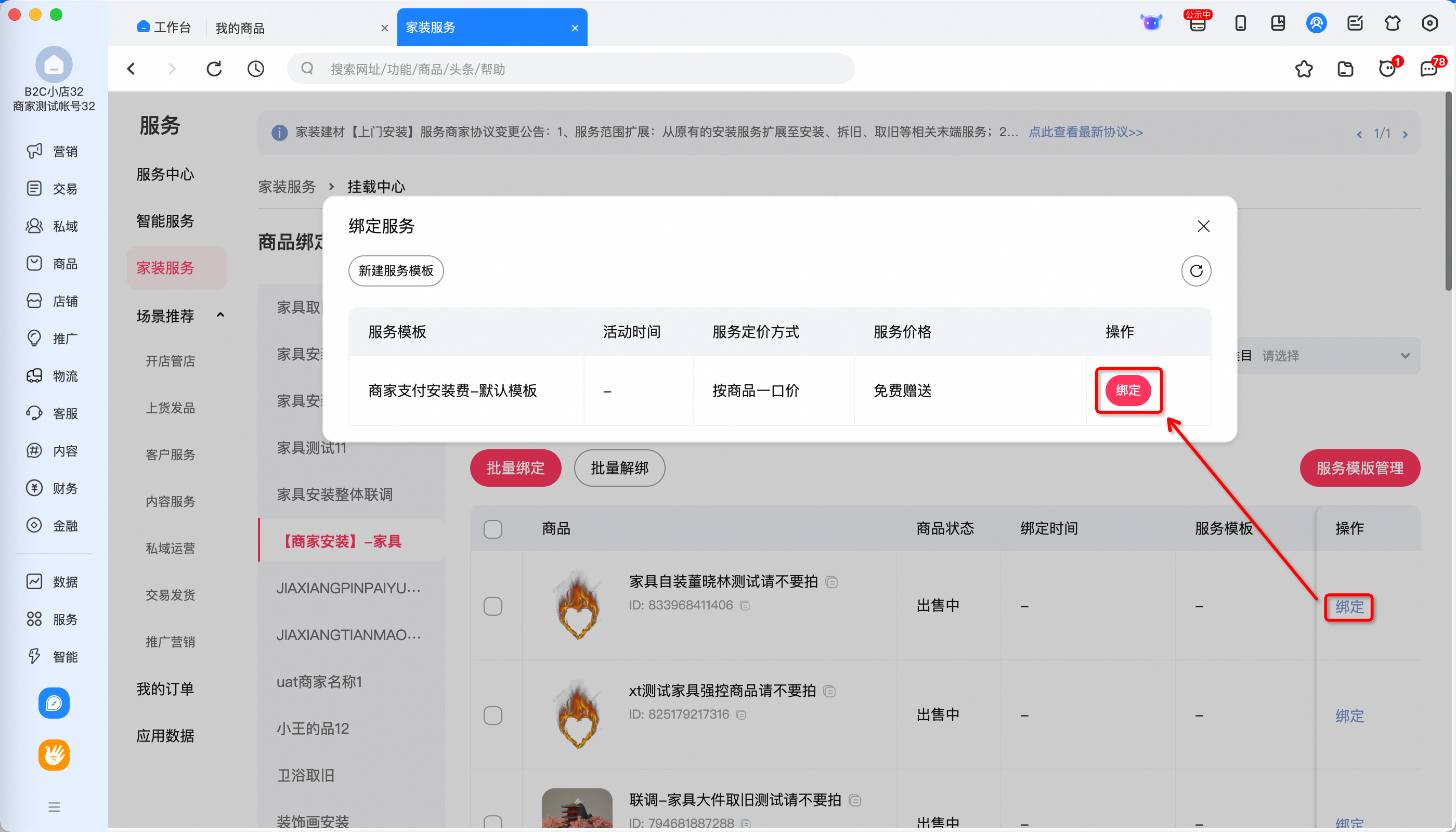Screen dimensions: 1456x832
Task: Click the purple robot assistant icon
Action: (1151, 23)
